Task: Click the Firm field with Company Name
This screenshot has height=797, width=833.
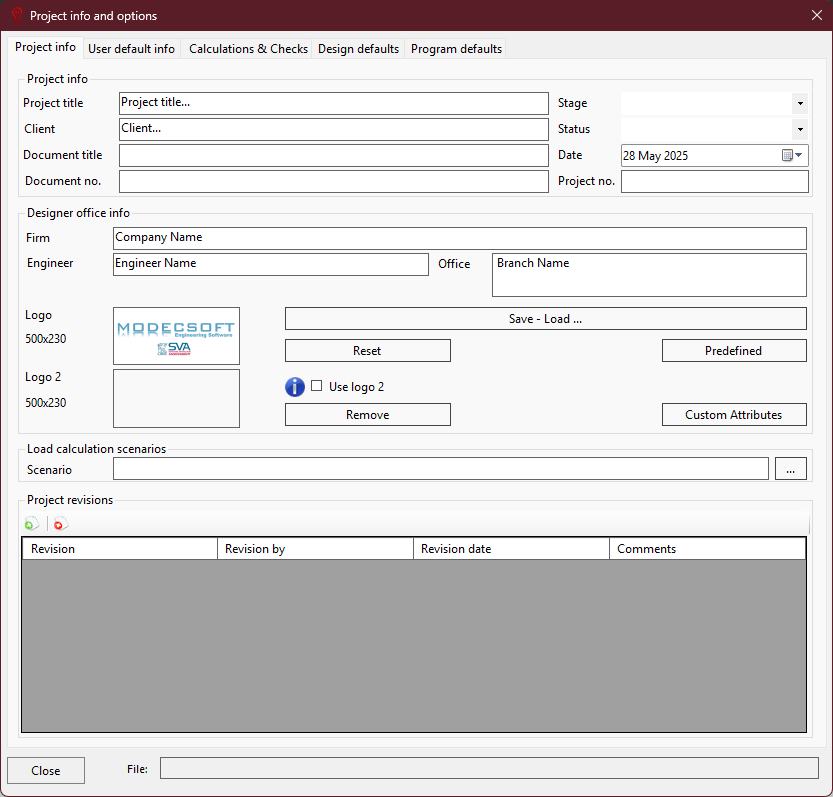Action: tap(460, 239)
